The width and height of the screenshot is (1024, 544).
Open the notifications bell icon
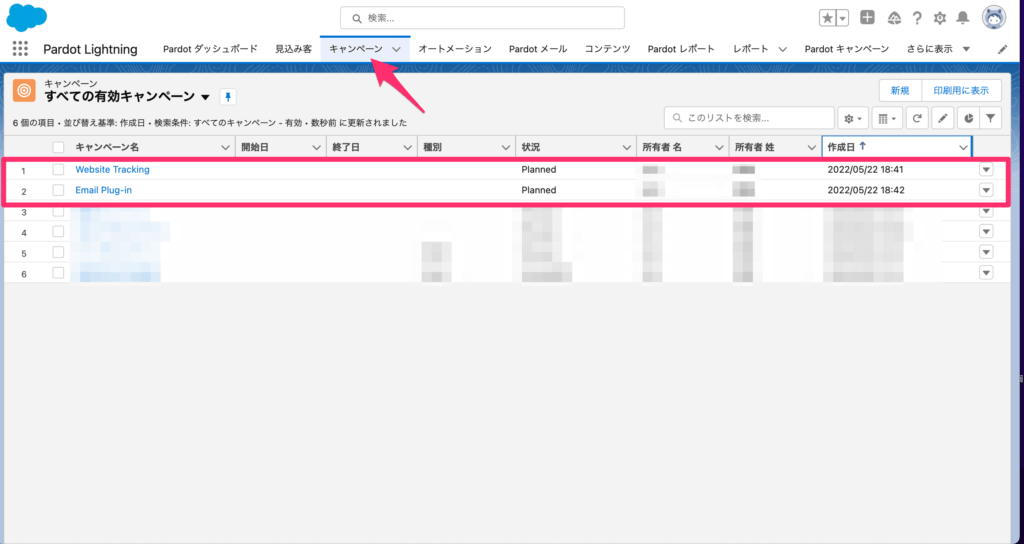click(x=963, y=18)
